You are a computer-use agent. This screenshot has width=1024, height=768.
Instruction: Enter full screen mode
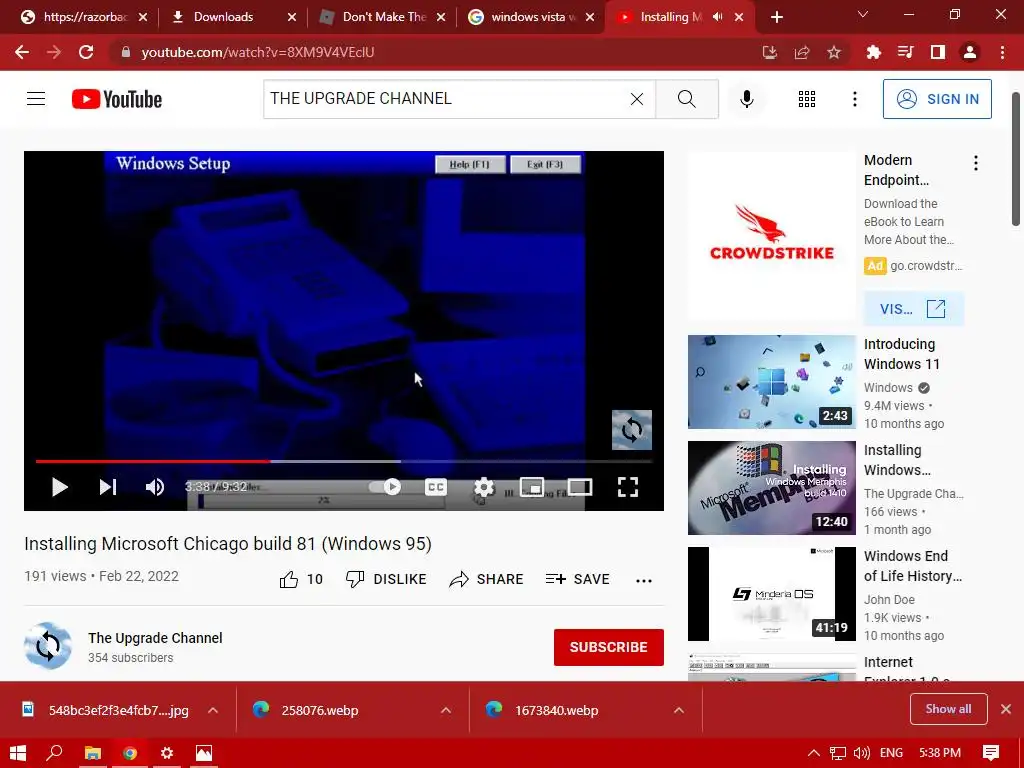628,487
